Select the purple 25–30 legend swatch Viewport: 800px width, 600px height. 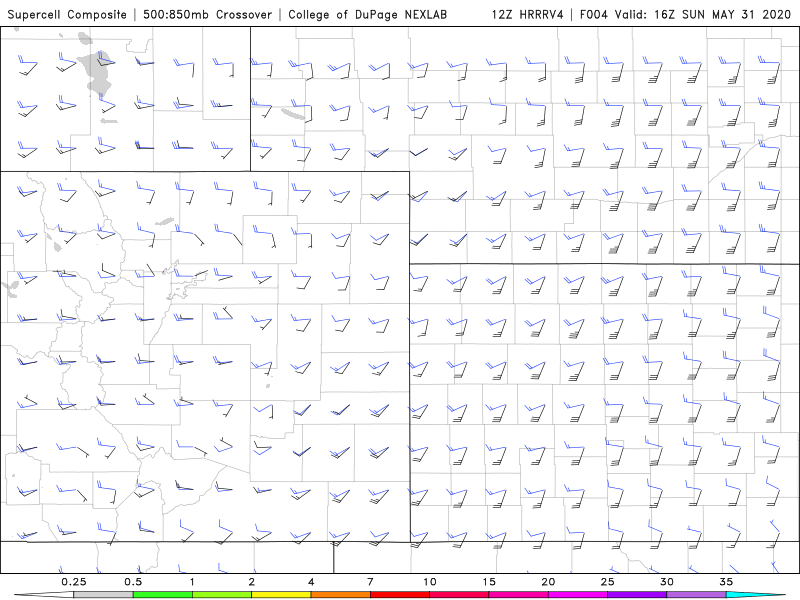pos(637,595)
